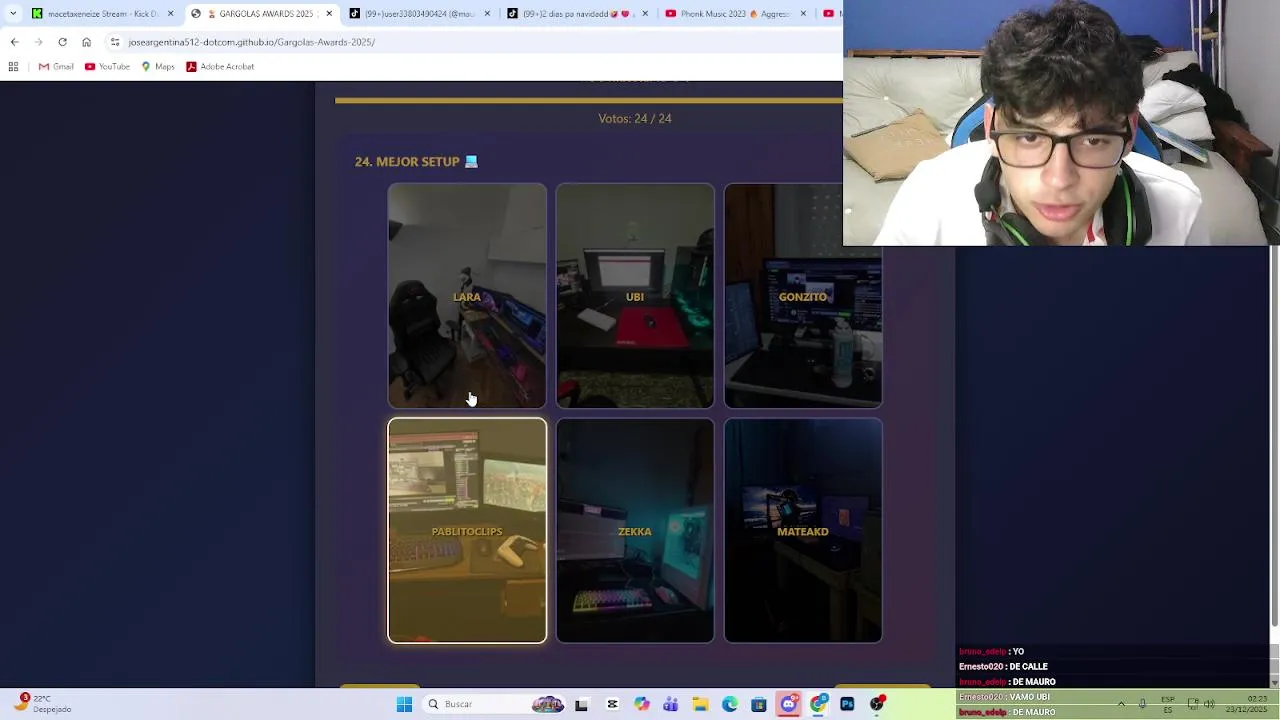This screenshot has height=720, width=1280.
Task: Select the PABLITOCLIPS setup card
Action: pos(467,531)
